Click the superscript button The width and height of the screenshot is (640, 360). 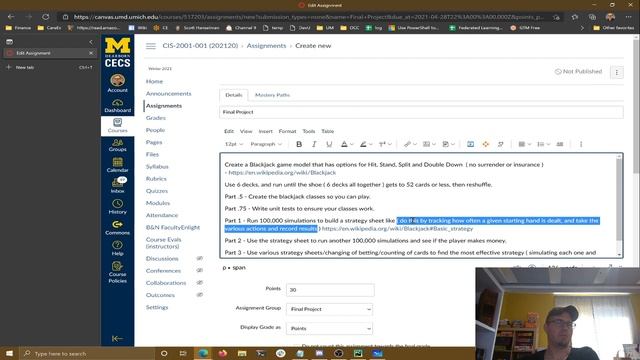click(x=382, y=144)
